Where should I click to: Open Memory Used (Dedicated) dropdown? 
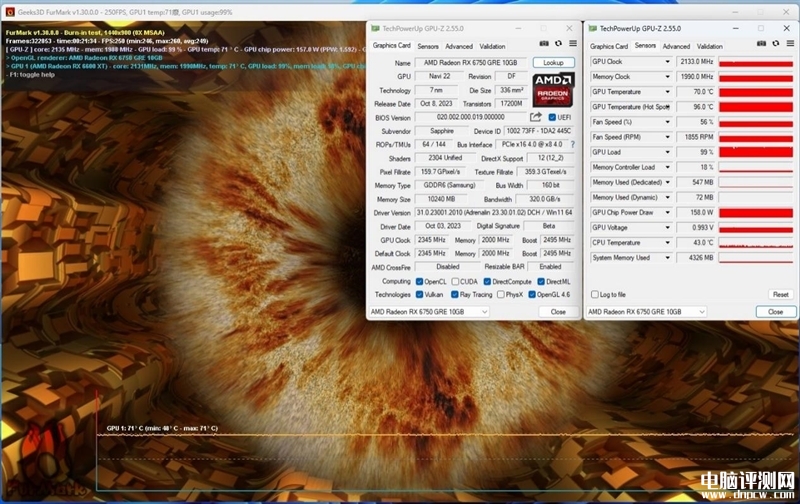pos(667,182)
